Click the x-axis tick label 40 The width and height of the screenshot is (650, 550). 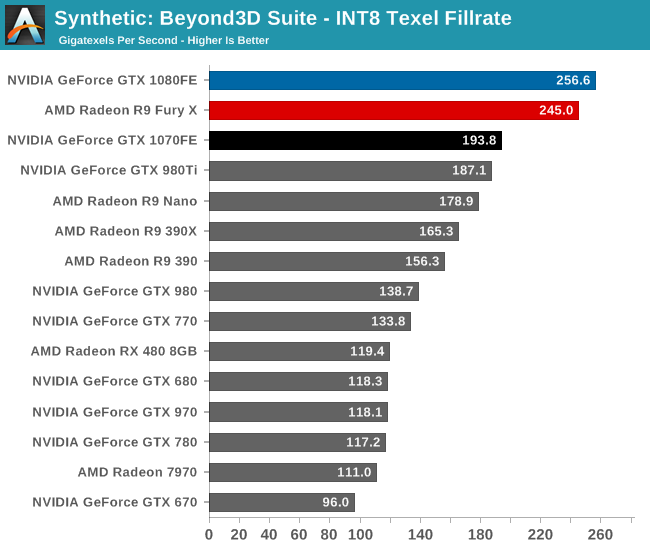pos(269,535)
